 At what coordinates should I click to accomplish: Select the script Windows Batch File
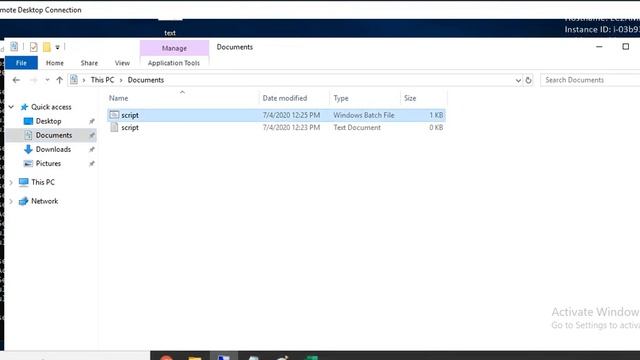pos(276,115)
